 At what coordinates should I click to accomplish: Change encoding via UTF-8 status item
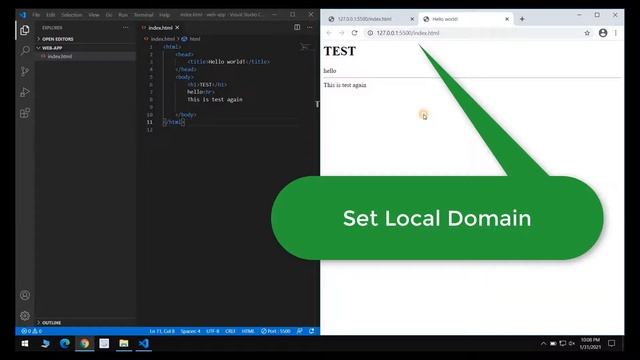(x=213, y=331)
